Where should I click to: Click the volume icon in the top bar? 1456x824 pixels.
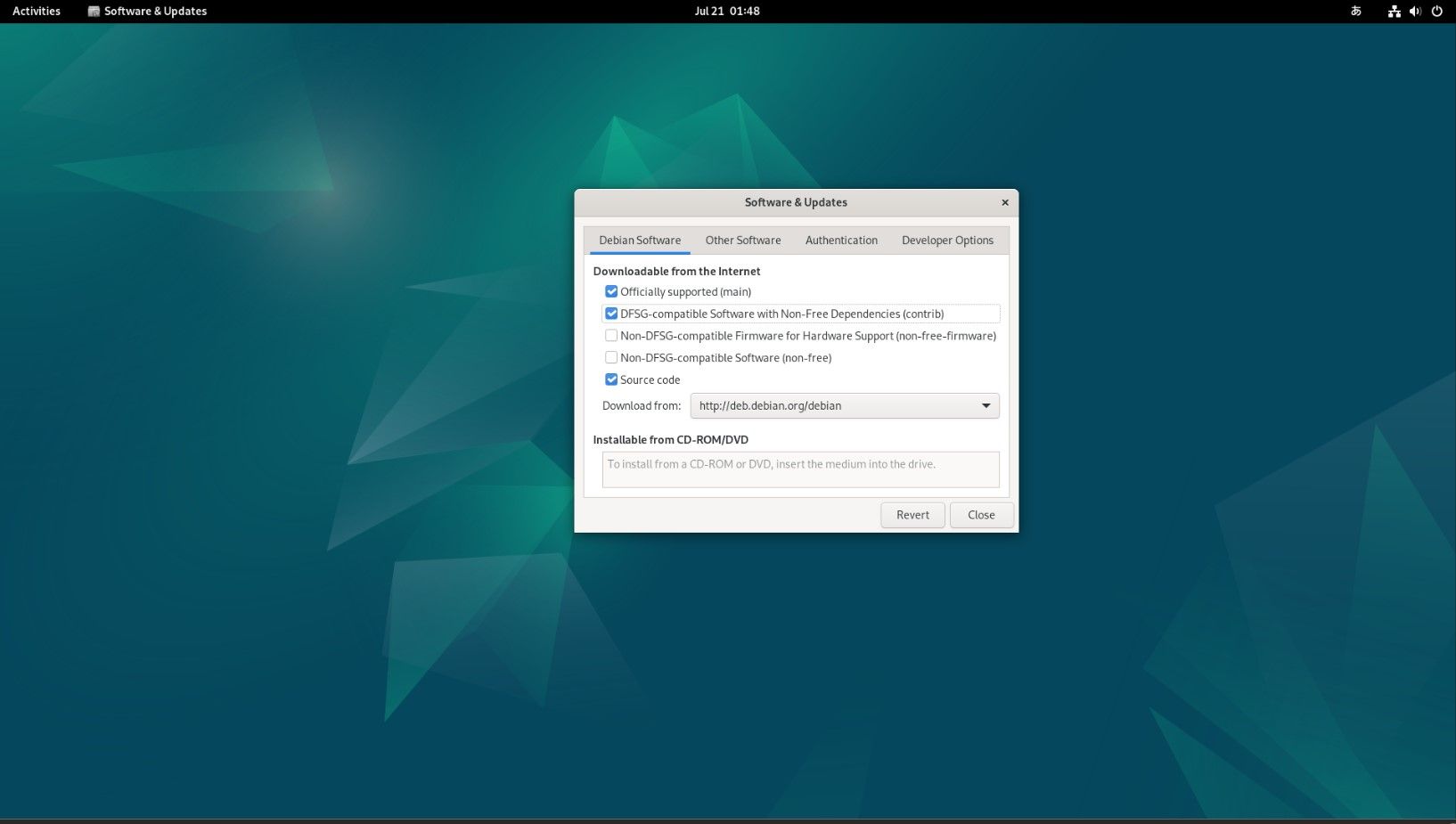coord(1414,11)
